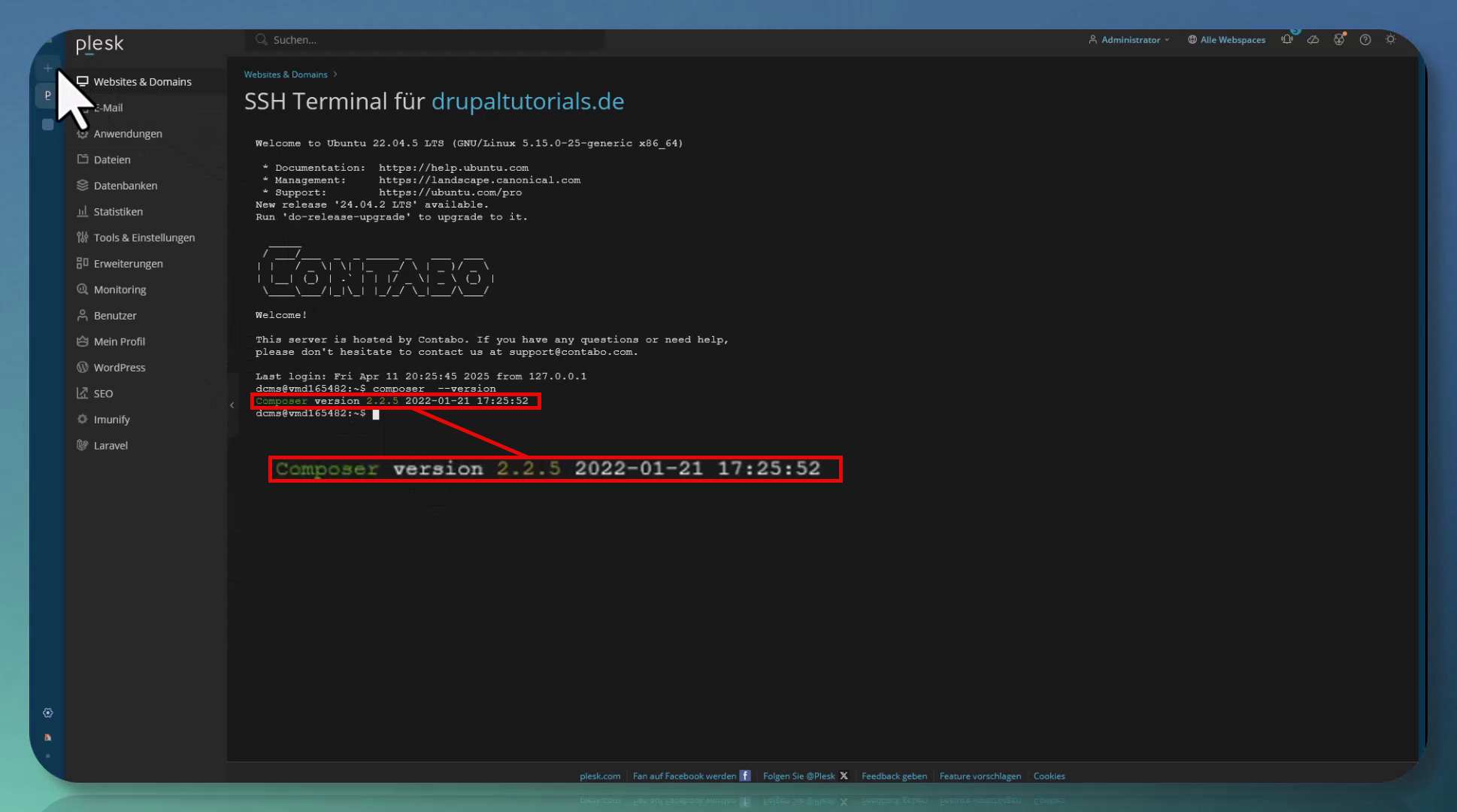Open the Alle Webspaces selector

[x=1226, y=40]
